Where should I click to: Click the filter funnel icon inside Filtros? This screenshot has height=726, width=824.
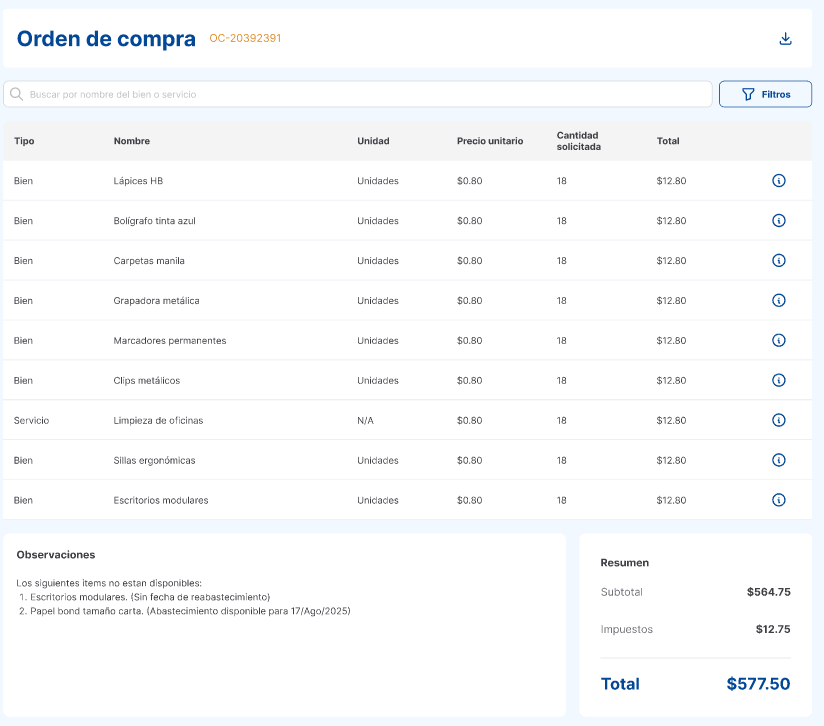pos(748,93)
